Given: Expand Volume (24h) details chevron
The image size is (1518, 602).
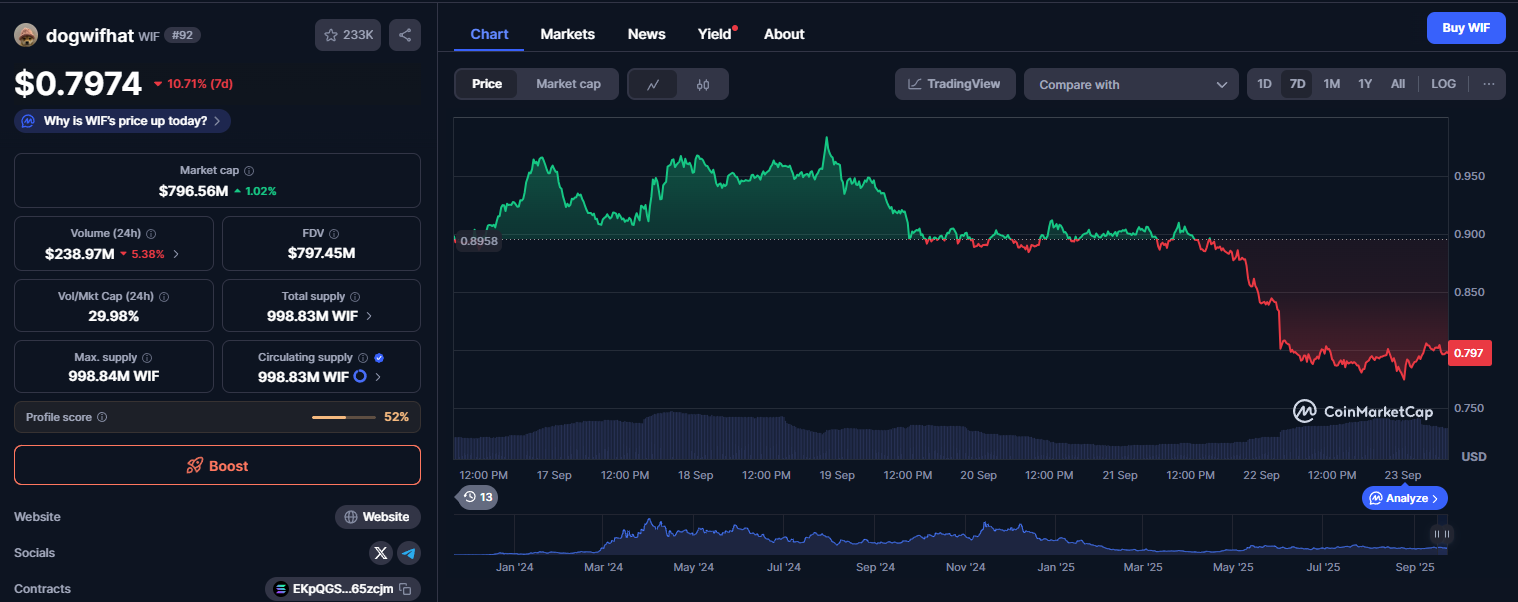Looking at the screenshot, I should 176,254.
